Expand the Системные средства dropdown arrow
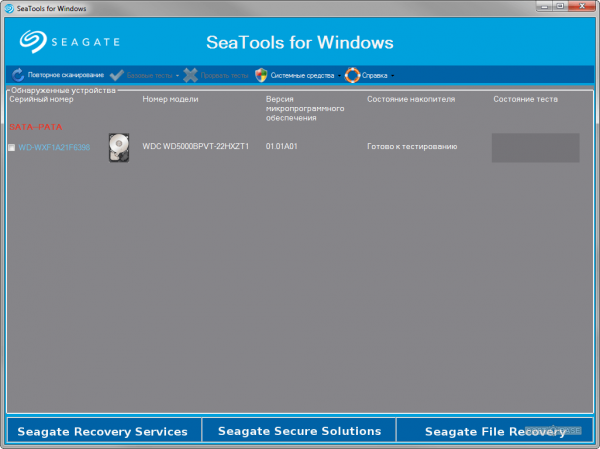 (339, 76)
